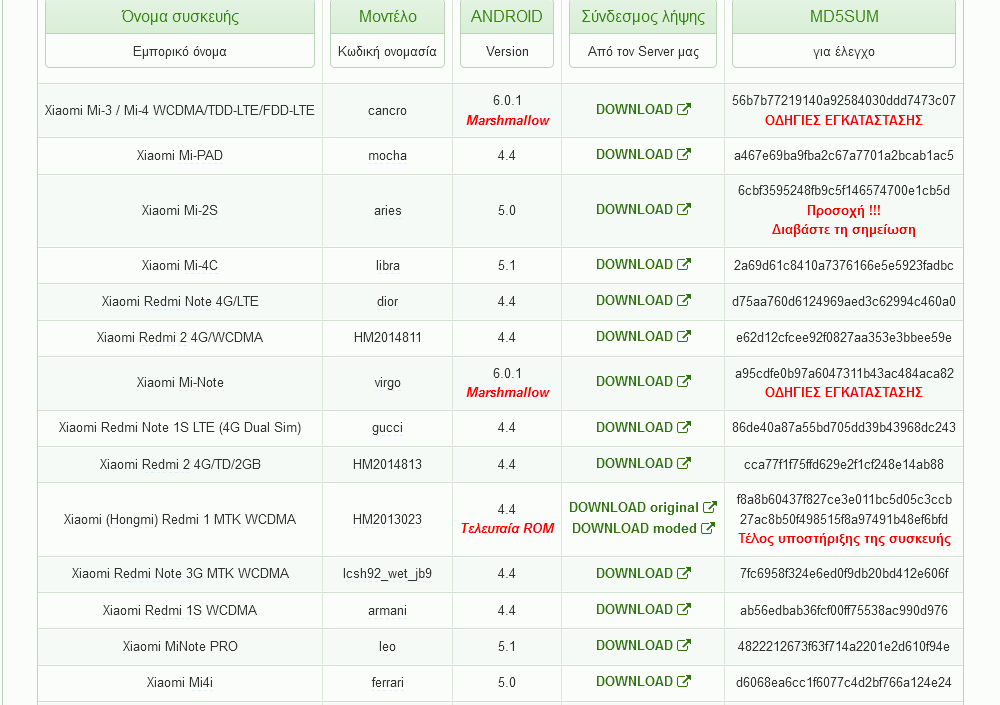Click external-link icon in Xiaomi Mi-4C row
The image size is (1000, 705).
pyautogui.click(x=684, y=265)
